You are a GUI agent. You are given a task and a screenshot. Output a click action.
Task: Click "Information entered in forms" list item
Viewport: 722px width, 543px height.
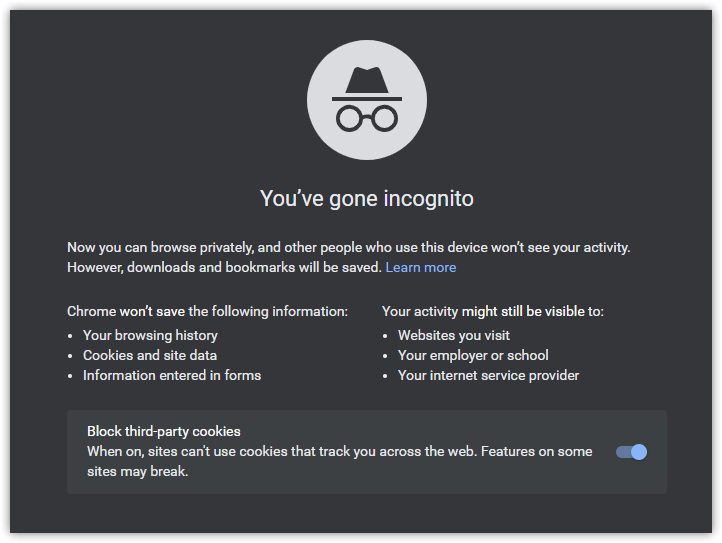172,375
